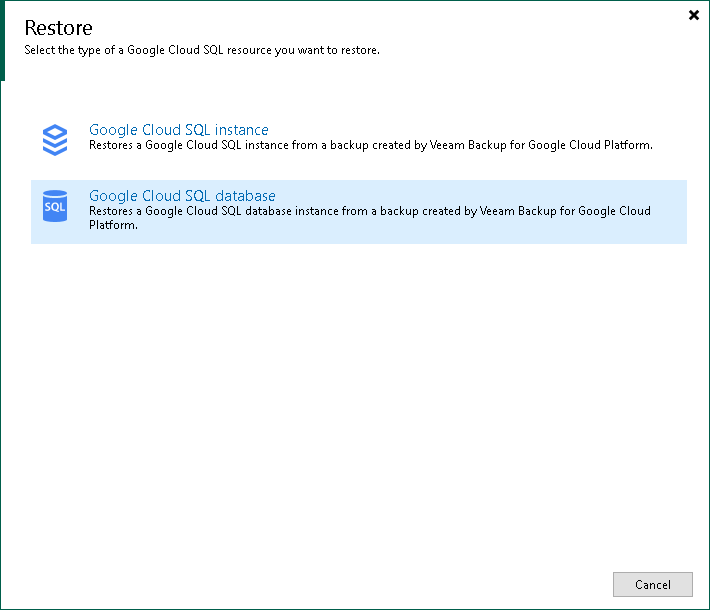Image resolution: width=710 pixels, height=610 pixels.
Task: Click 'Restores' at start of instance description
Action: pos(111,145)
